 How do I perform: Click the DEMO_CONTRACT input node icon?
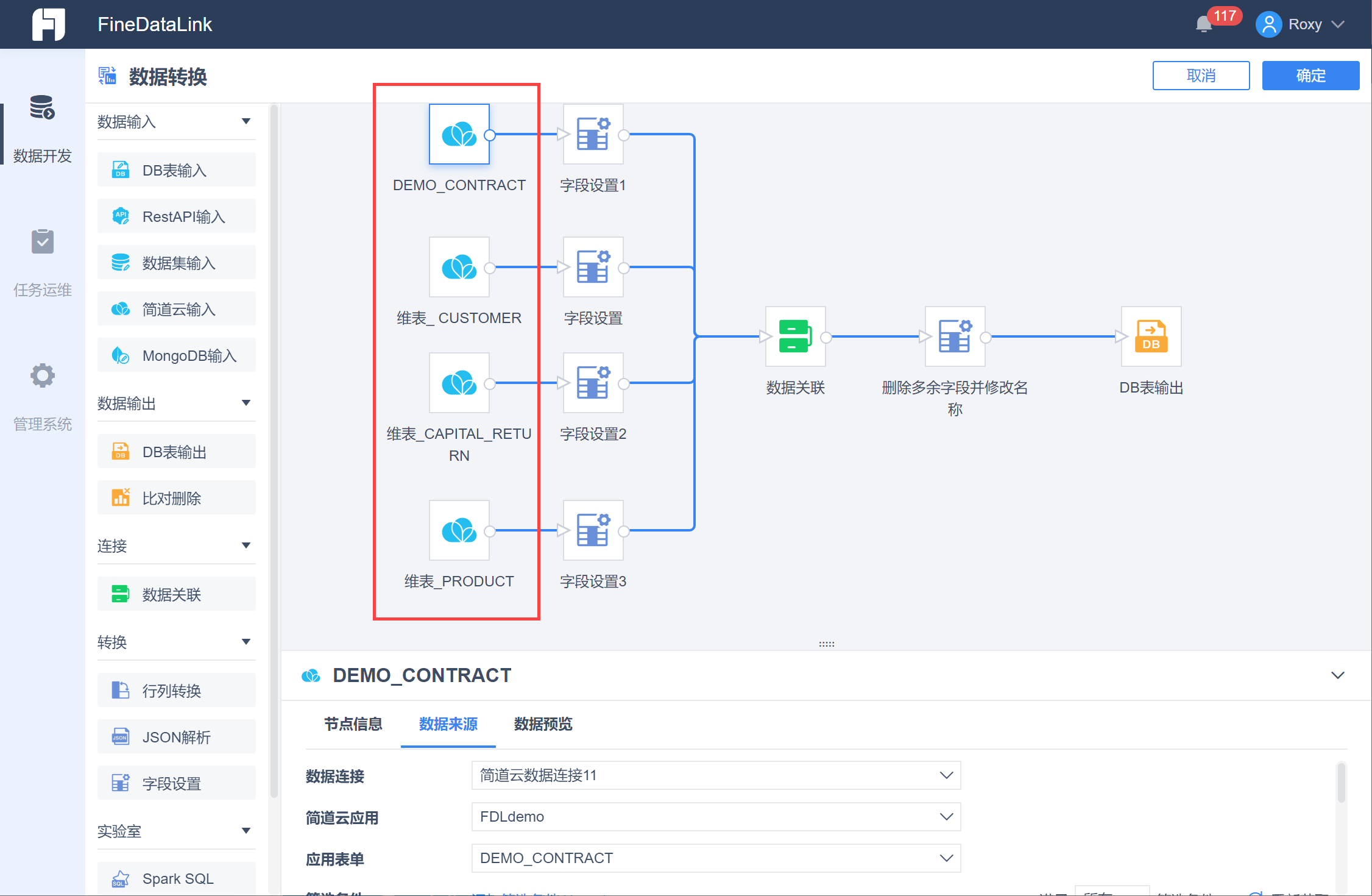click(459, 134)
